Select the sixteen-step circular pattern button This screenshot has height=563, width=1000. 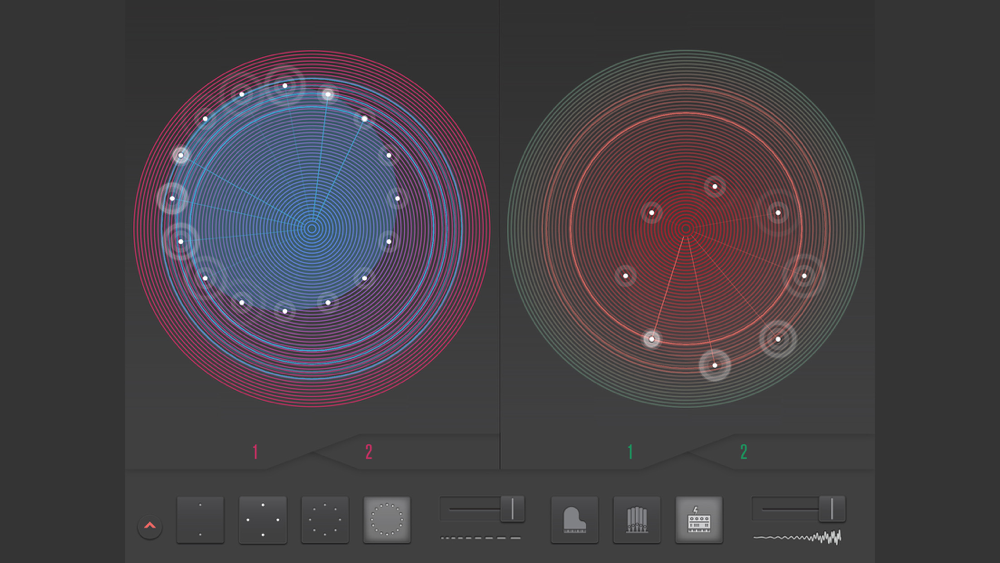[387, 520]
